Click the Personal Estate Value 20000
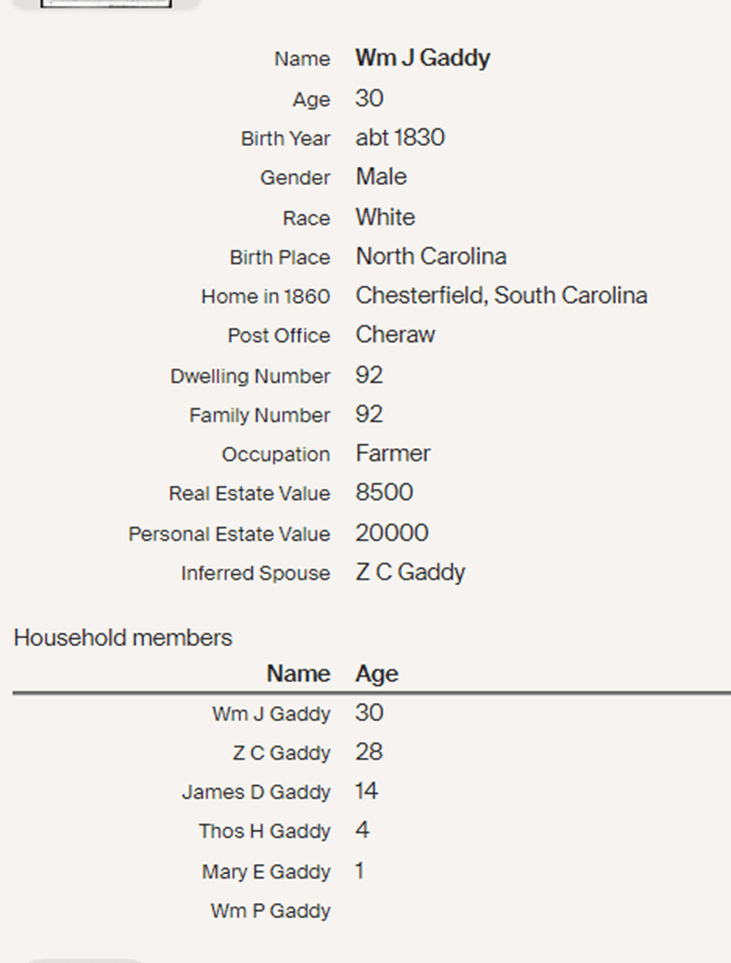The width and height of the screenshot is (731, 963). (392, 533)
